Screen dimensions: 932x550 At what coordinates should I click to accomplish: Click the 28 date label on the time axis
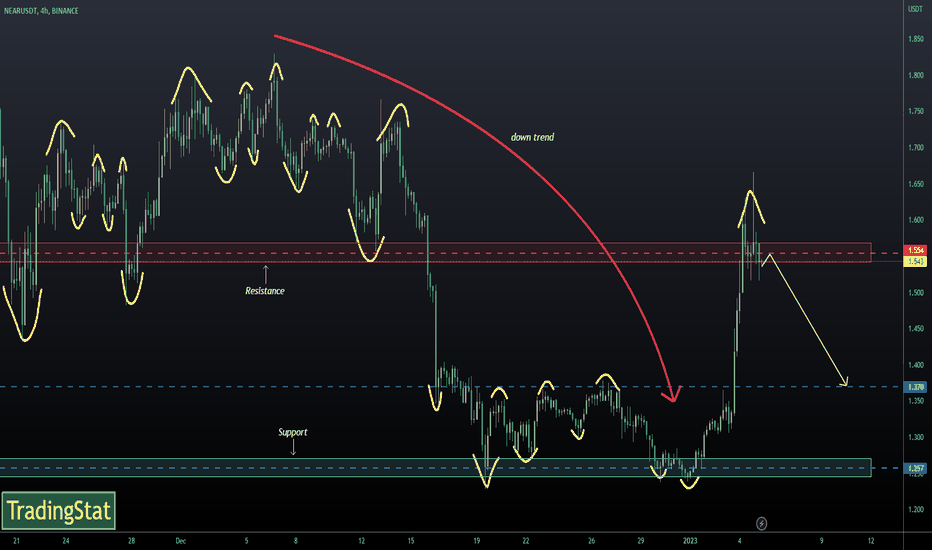[x=131, y=541]
